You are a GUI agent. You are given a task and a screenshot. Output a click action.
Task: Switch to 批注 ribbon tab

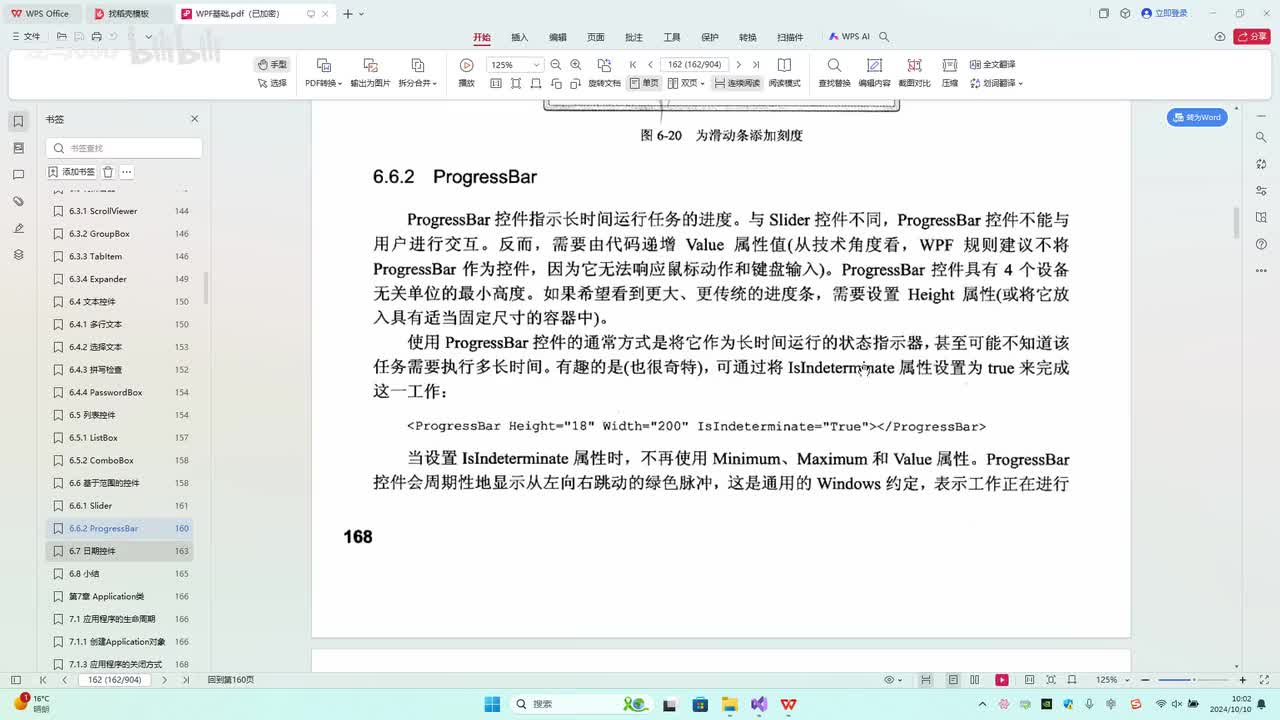pyautogui.click(x=634, y=37)
